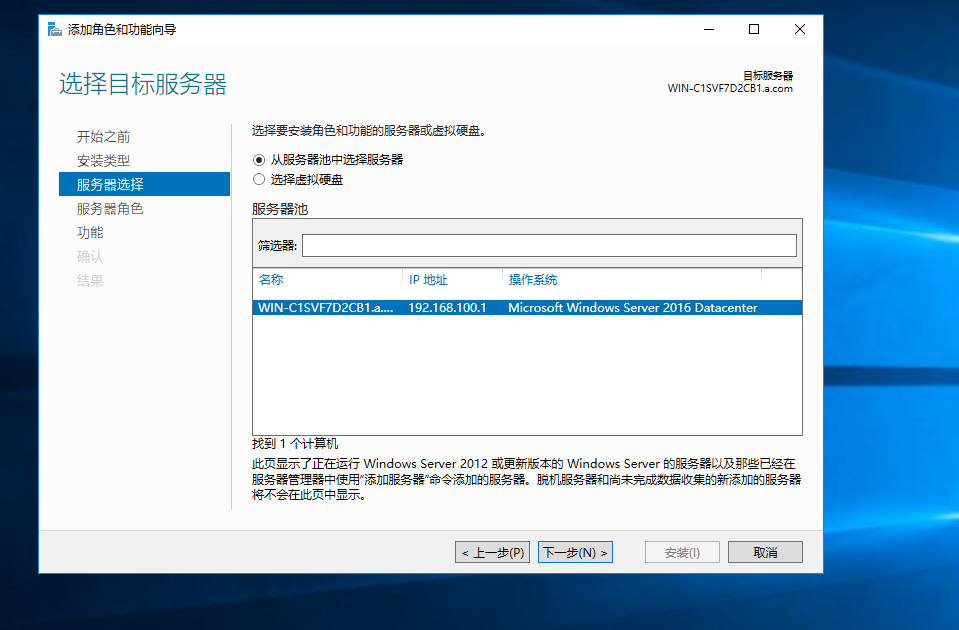
Task: Select server row WIN-C1SVF7D2CB1.a....
Action: 527,308
